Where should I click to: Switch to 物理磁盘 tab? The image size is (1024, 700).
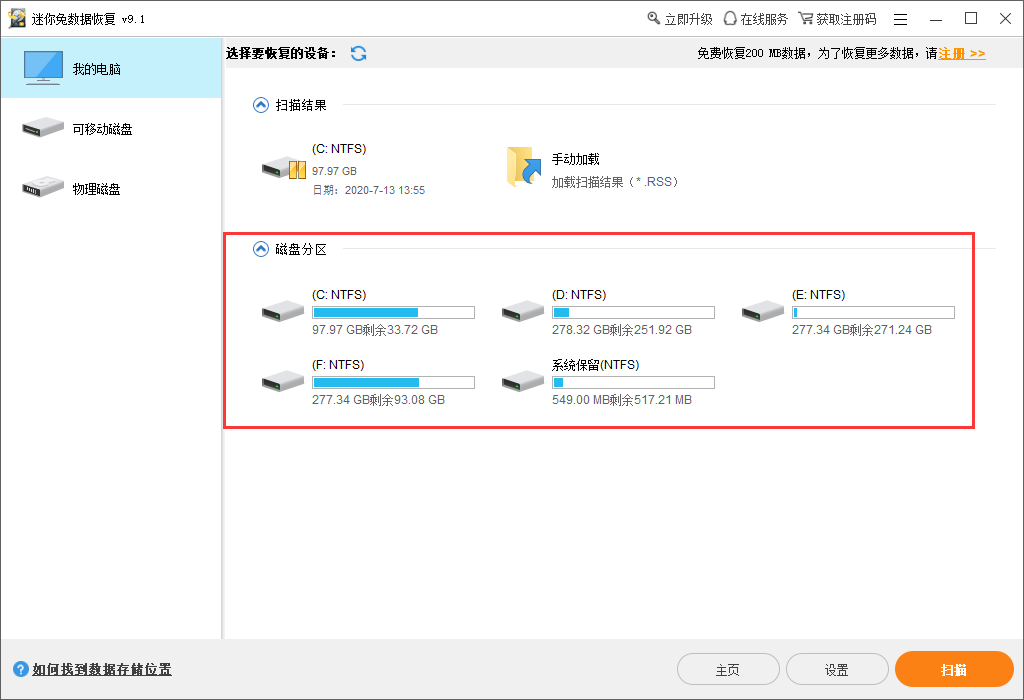(111, 188)
